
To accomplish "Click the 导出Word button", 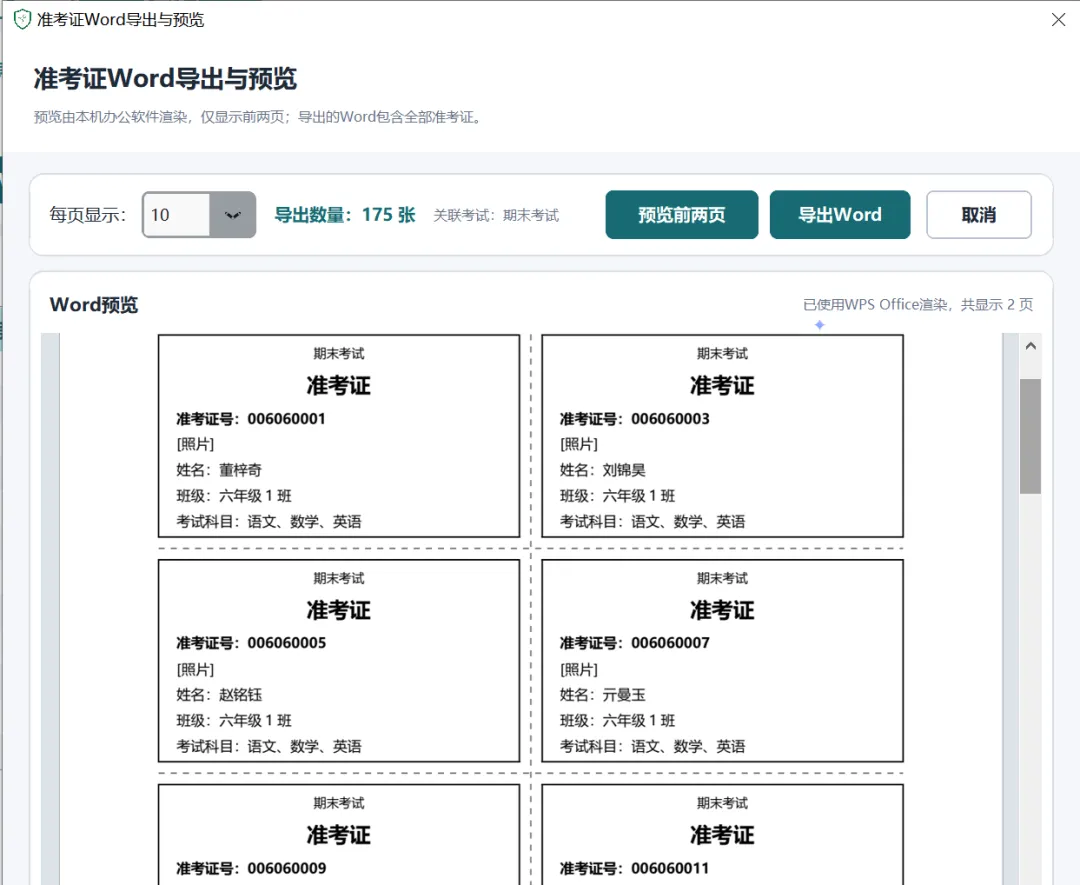I will [840, 215].
